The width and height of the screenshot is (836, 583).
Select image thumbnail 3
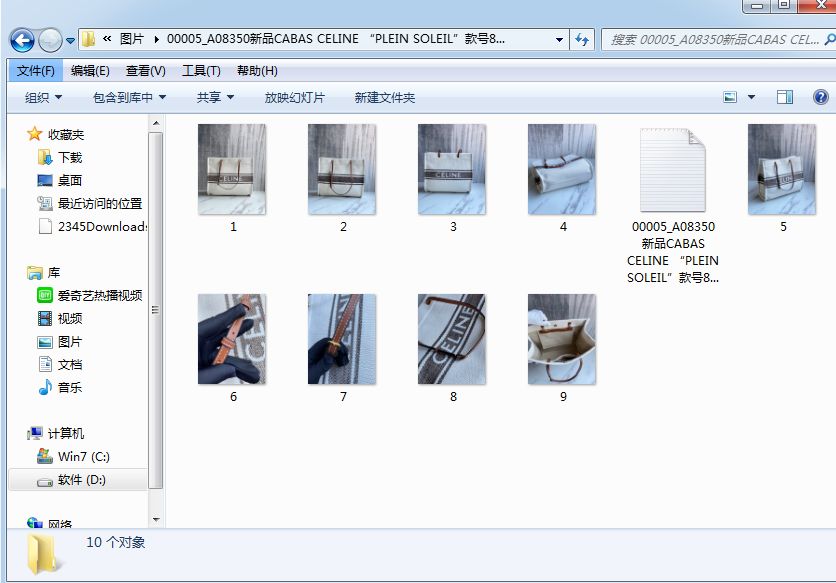[x=452, y=170]
